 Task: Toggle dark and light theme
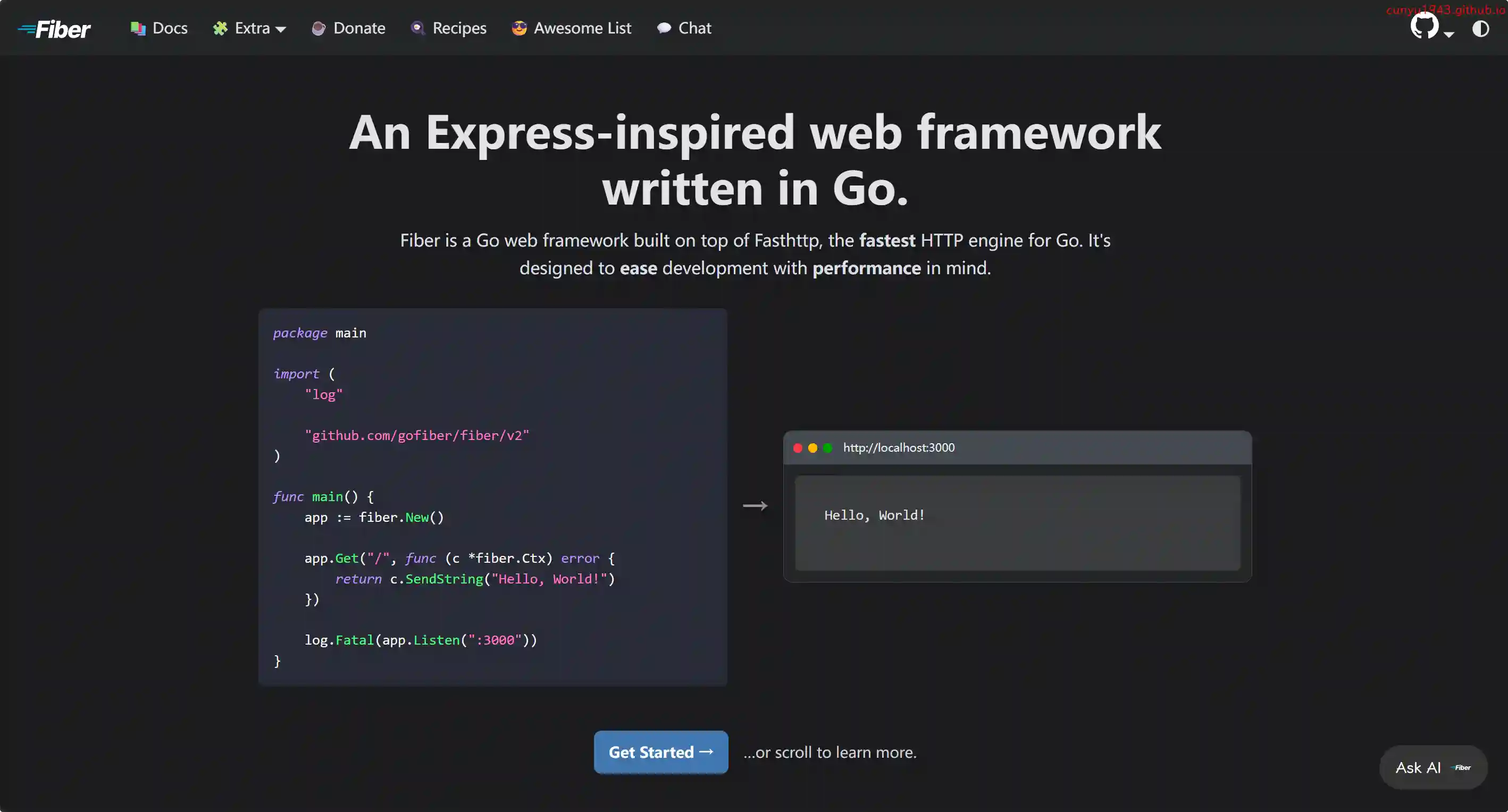pos(1480,29)
